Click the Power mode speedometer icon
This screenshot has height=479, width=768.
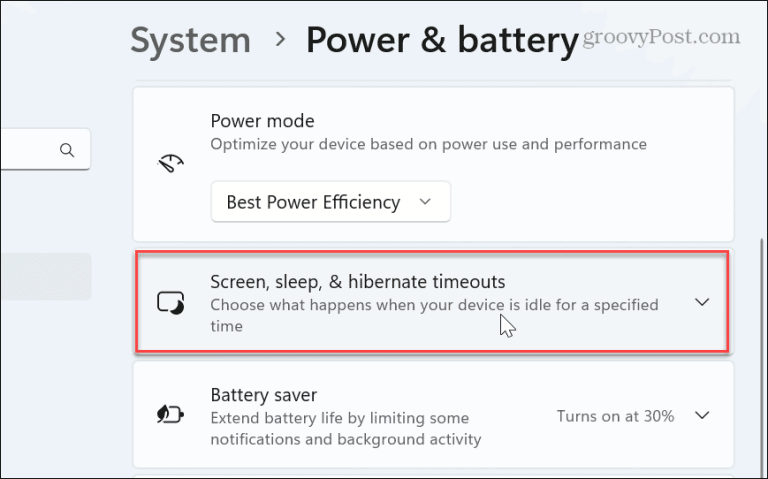coord(170,163)
